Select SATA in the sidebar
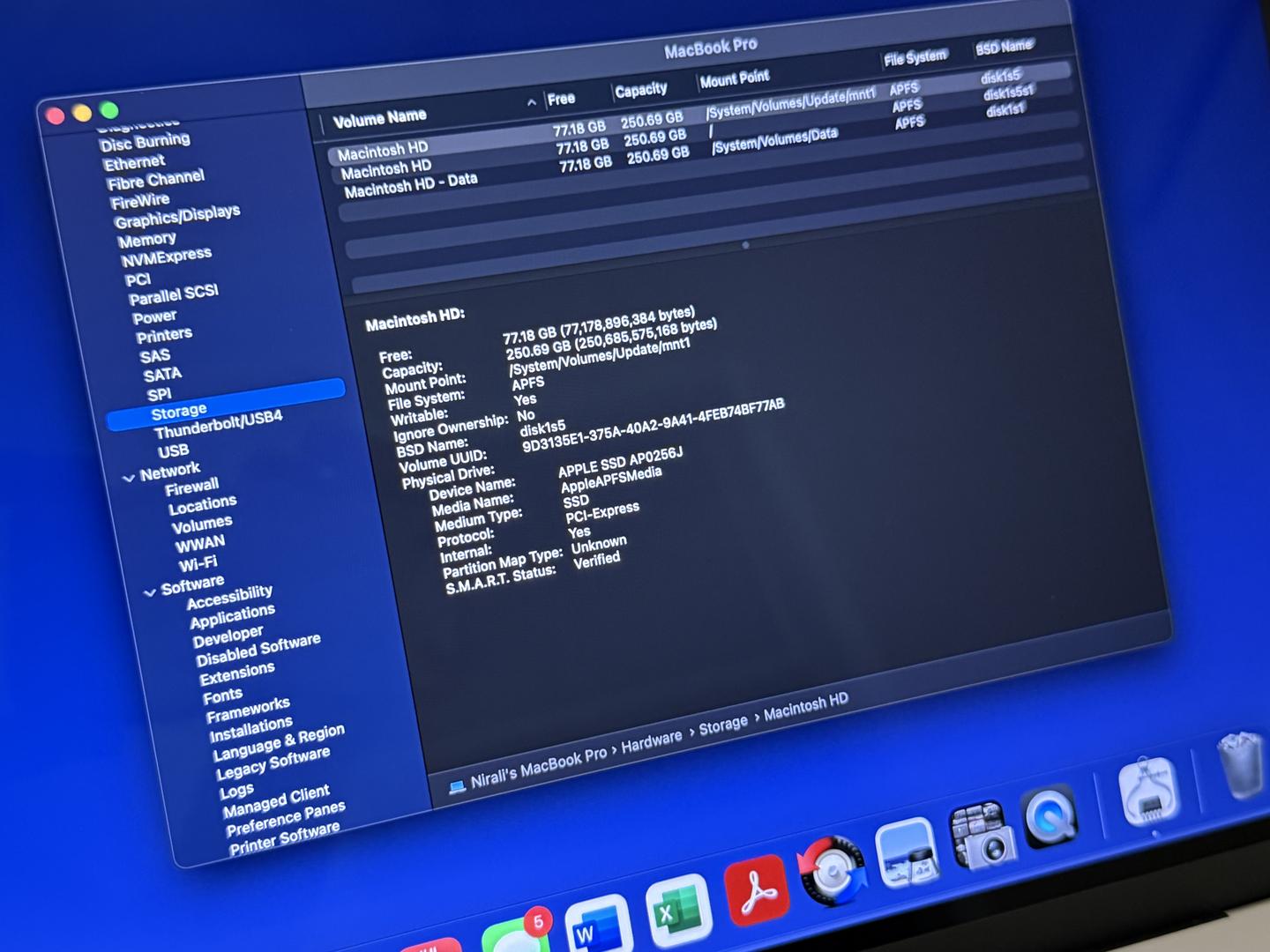 pos(162,375)
